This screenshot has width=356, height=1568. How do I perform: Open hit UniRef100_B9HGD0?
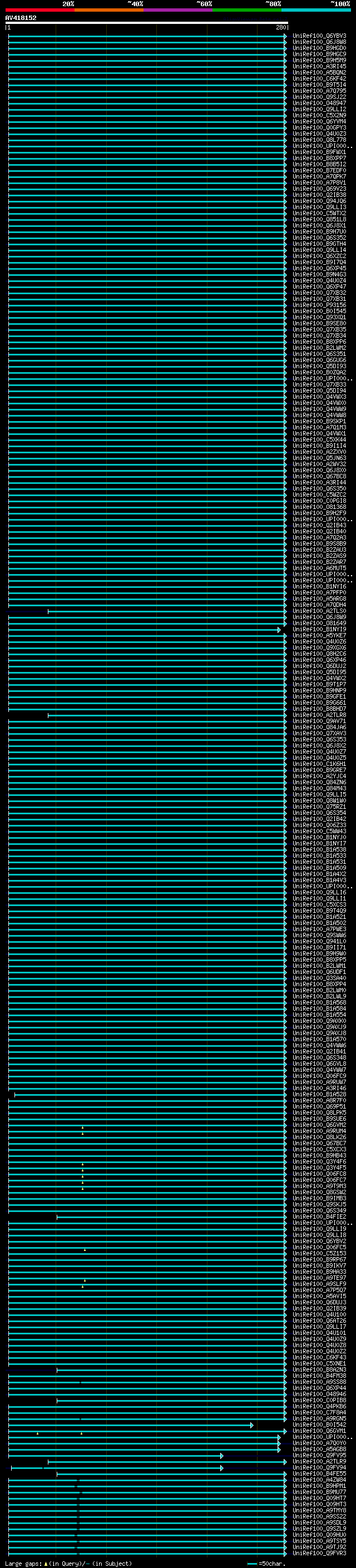click(x=319, y=48)
